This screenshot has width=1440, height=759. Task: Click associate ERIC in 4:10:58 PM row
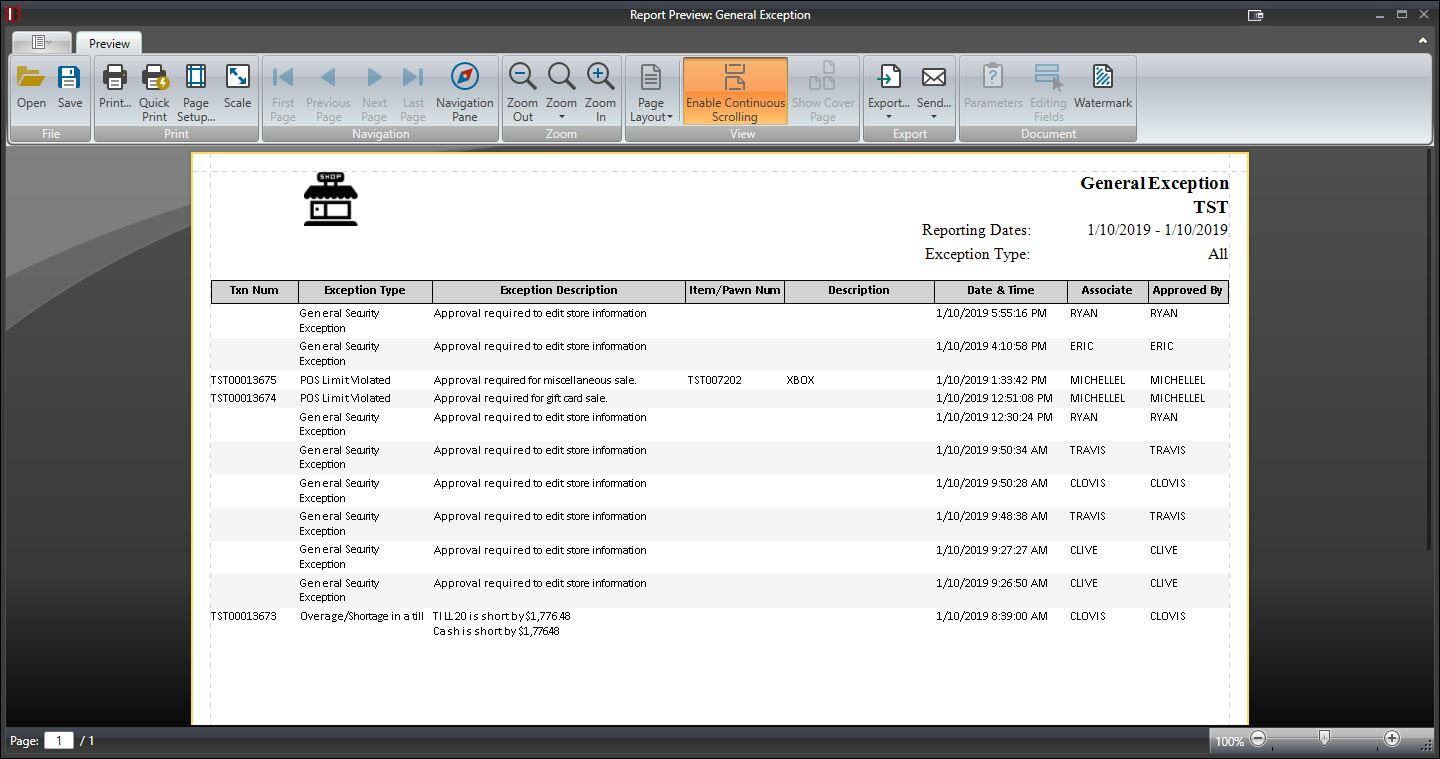(1082, 346)
